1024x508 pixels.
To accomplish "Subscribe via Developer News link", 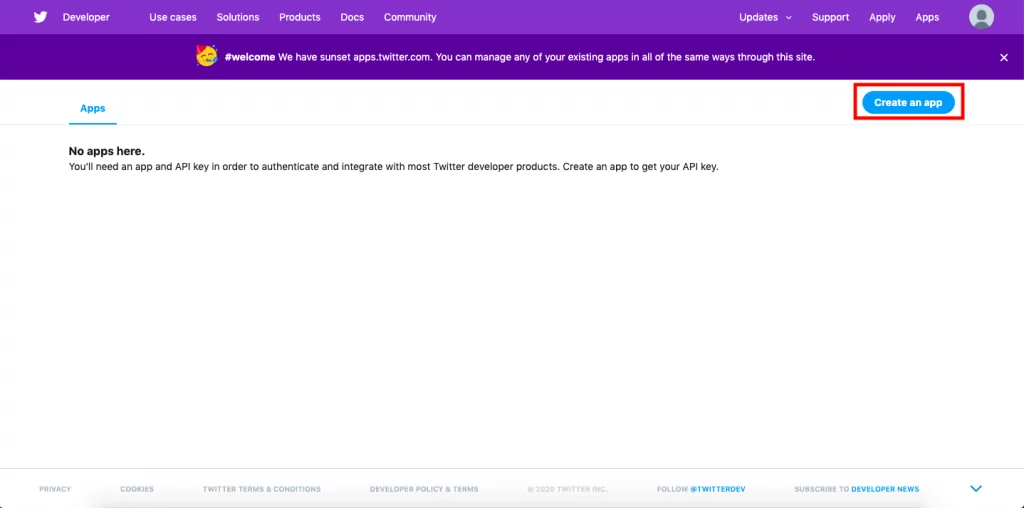I will pos(885,489).
